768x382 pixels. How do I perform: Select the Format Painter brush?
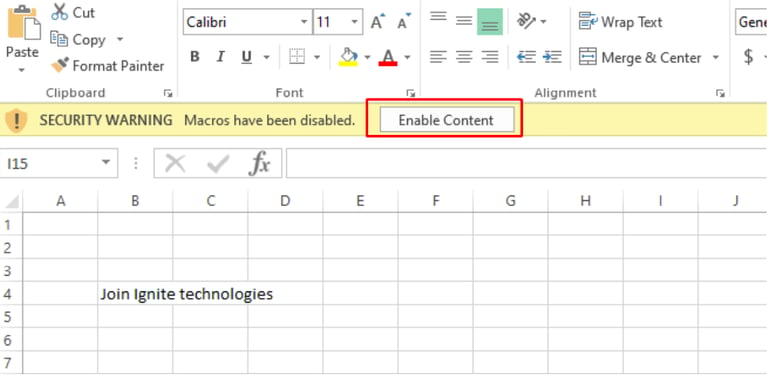tap(60, 65)
